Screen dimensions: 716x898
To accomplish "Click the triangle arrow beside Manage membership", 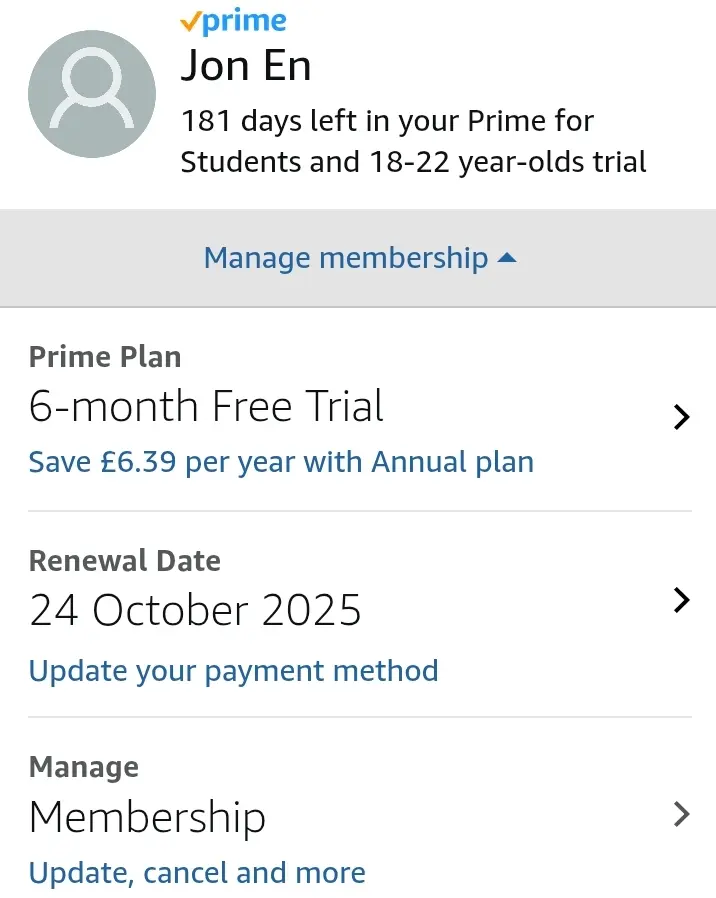I will (x=507, y=258).
